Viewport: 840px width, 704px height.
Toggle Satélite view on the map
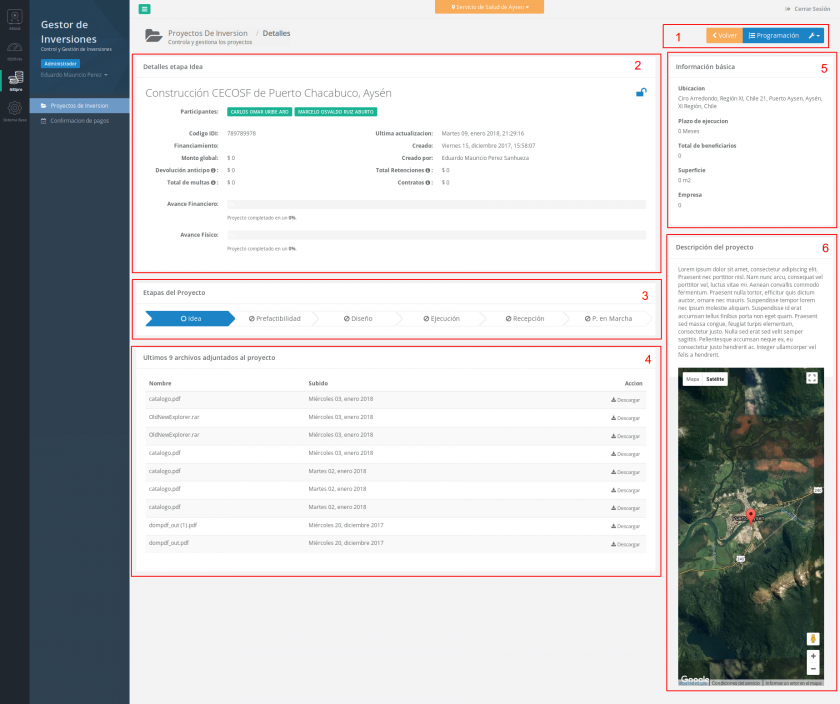tap(715, 378)
